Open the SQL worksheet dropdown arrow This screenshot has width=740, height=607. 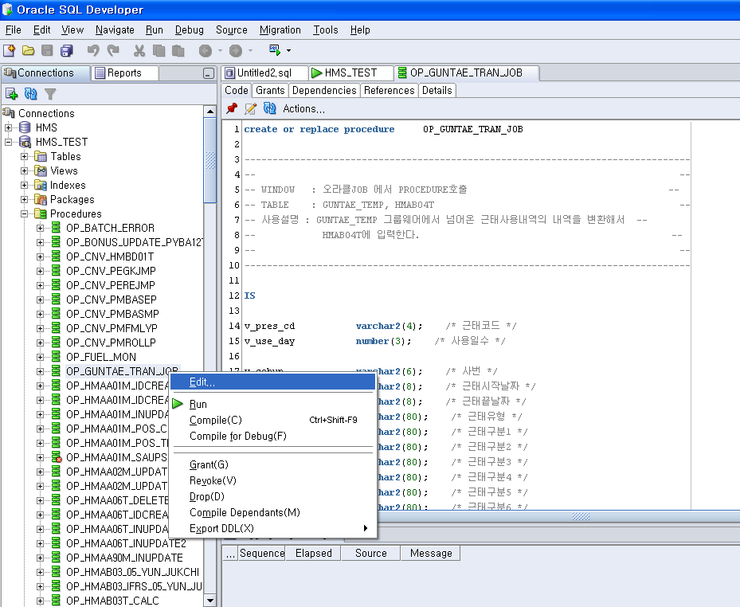[289, 50]
